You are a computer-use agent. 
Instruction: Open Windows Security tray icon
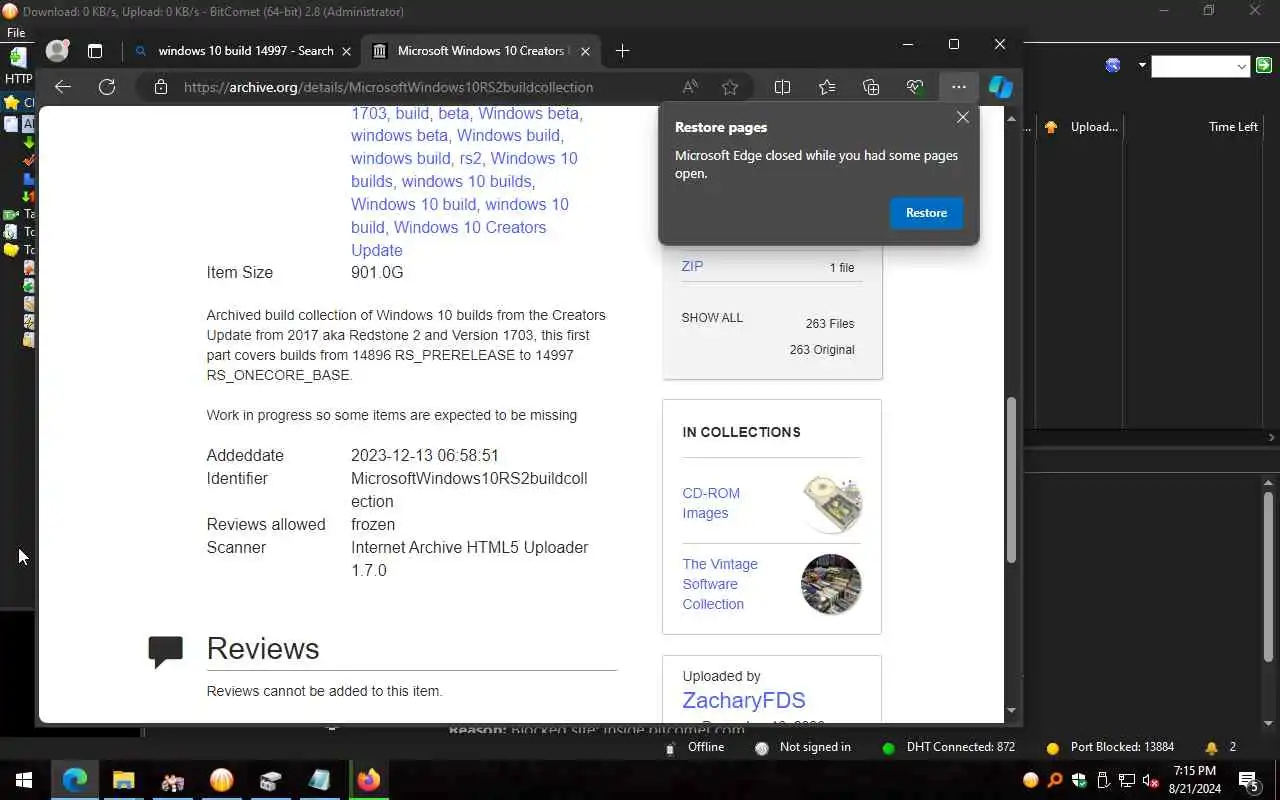1079,780
